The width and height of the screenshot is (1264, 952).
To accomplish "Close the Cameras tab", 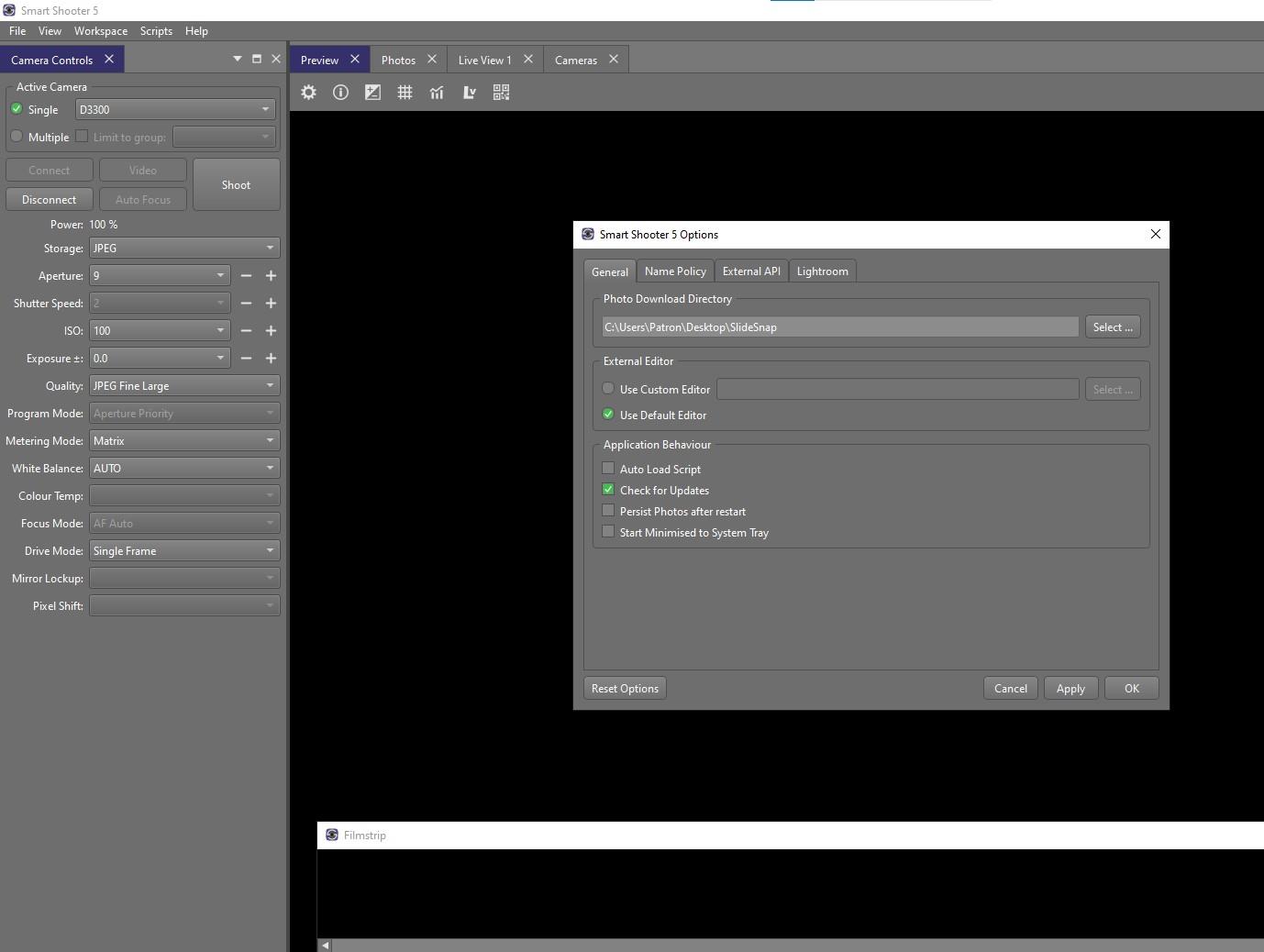I will (x=614, y=59).
